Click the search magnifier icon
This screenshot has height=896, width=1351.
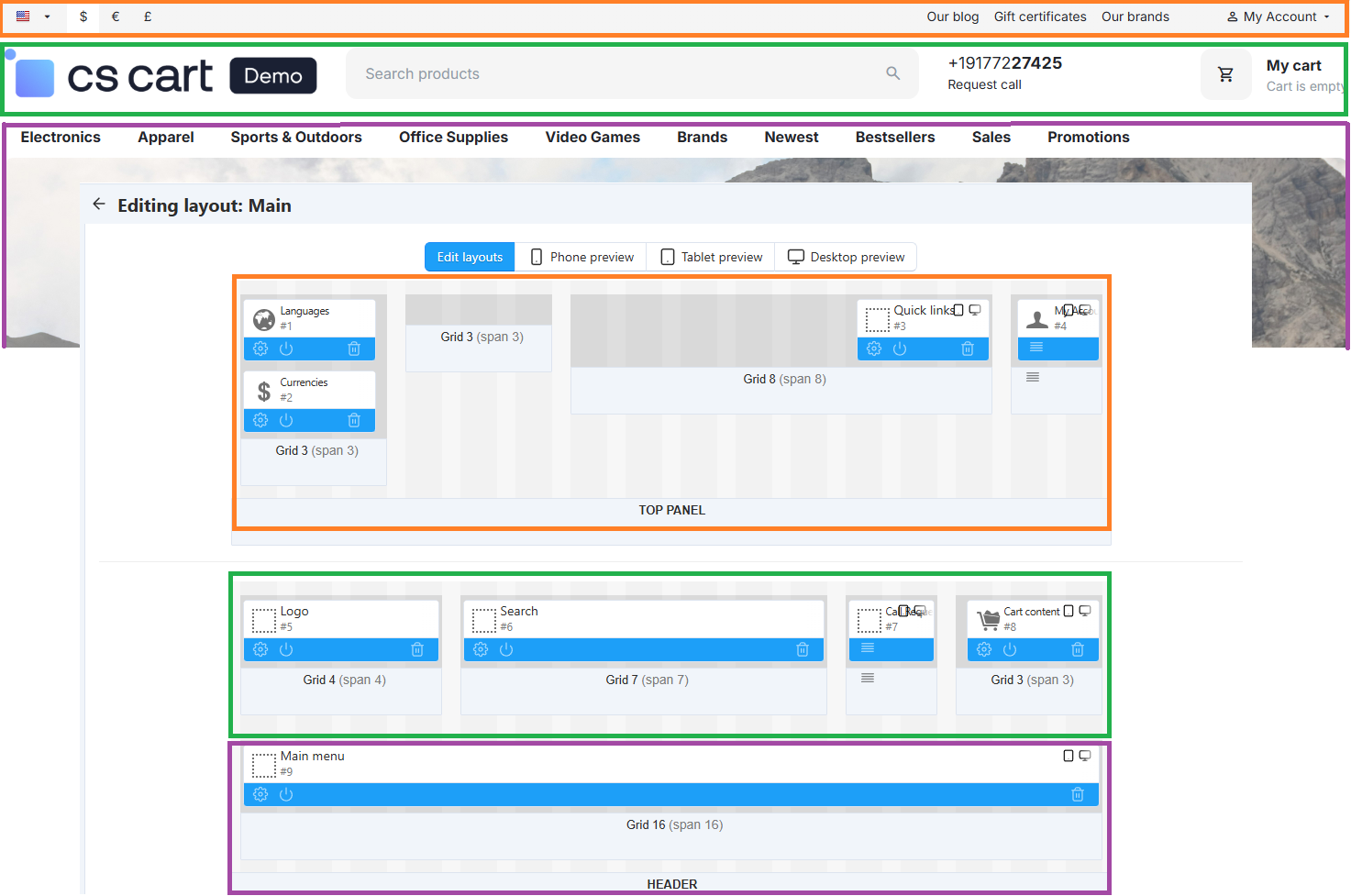(x=892, y=73)
